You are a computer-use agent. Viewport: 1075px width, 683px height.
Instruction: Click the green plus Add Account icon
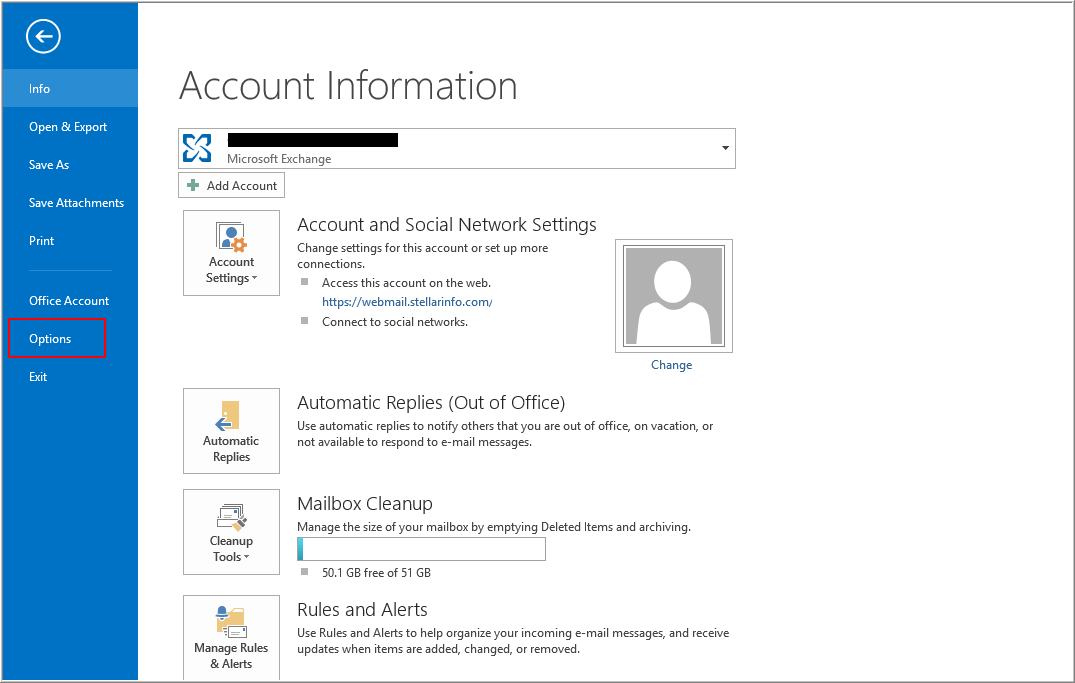pos(194,185)
